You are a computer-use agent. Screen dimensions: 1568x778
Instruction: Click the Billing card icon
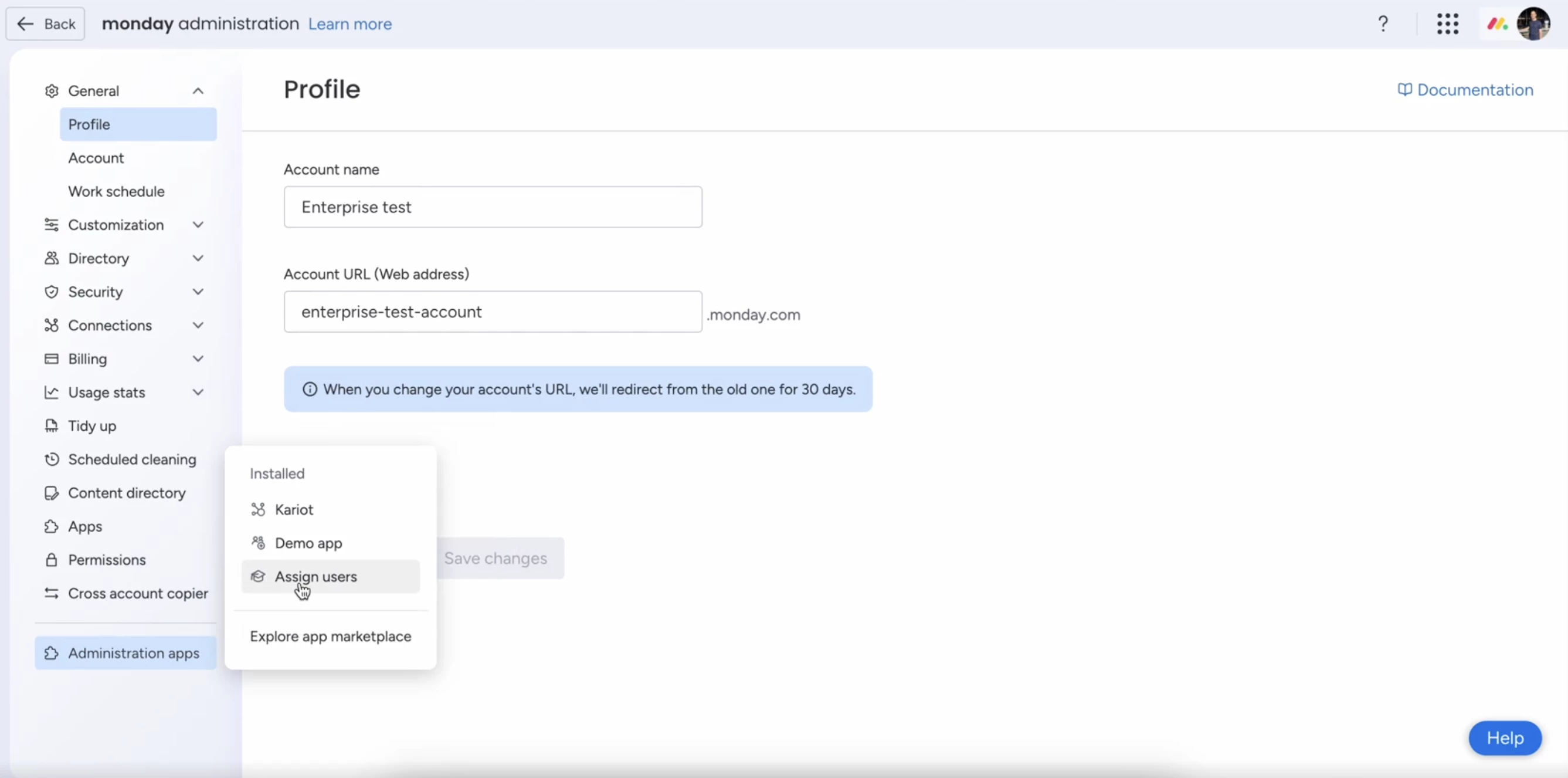click(52, 359)
